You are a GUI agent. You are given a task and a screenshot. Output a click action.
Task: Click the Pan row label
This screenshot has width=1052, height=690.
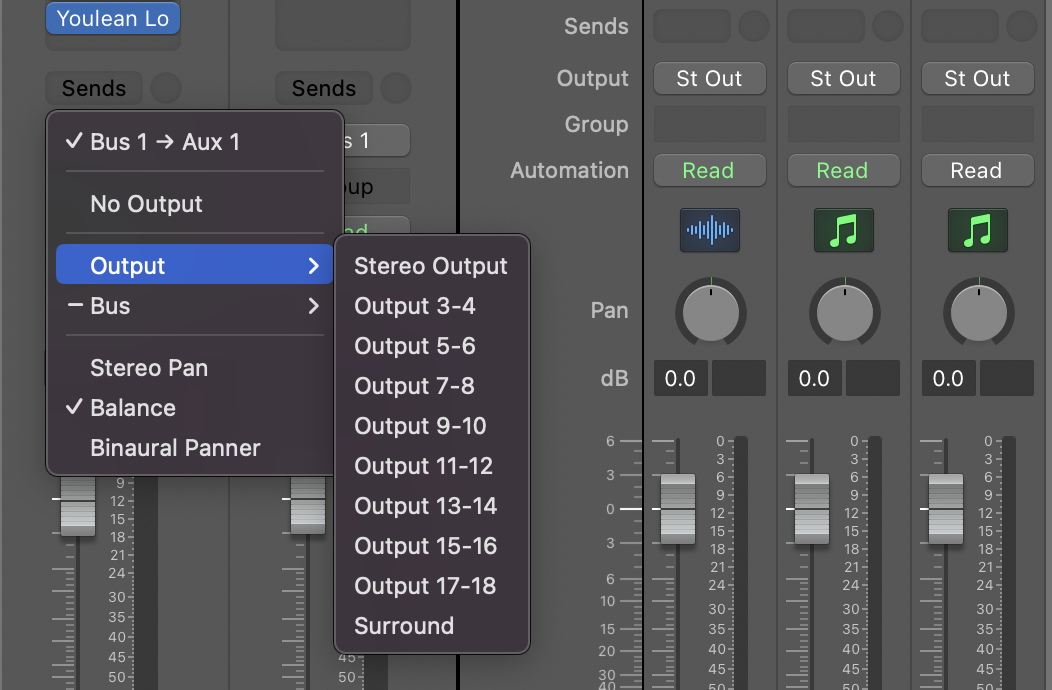point(609,310)
